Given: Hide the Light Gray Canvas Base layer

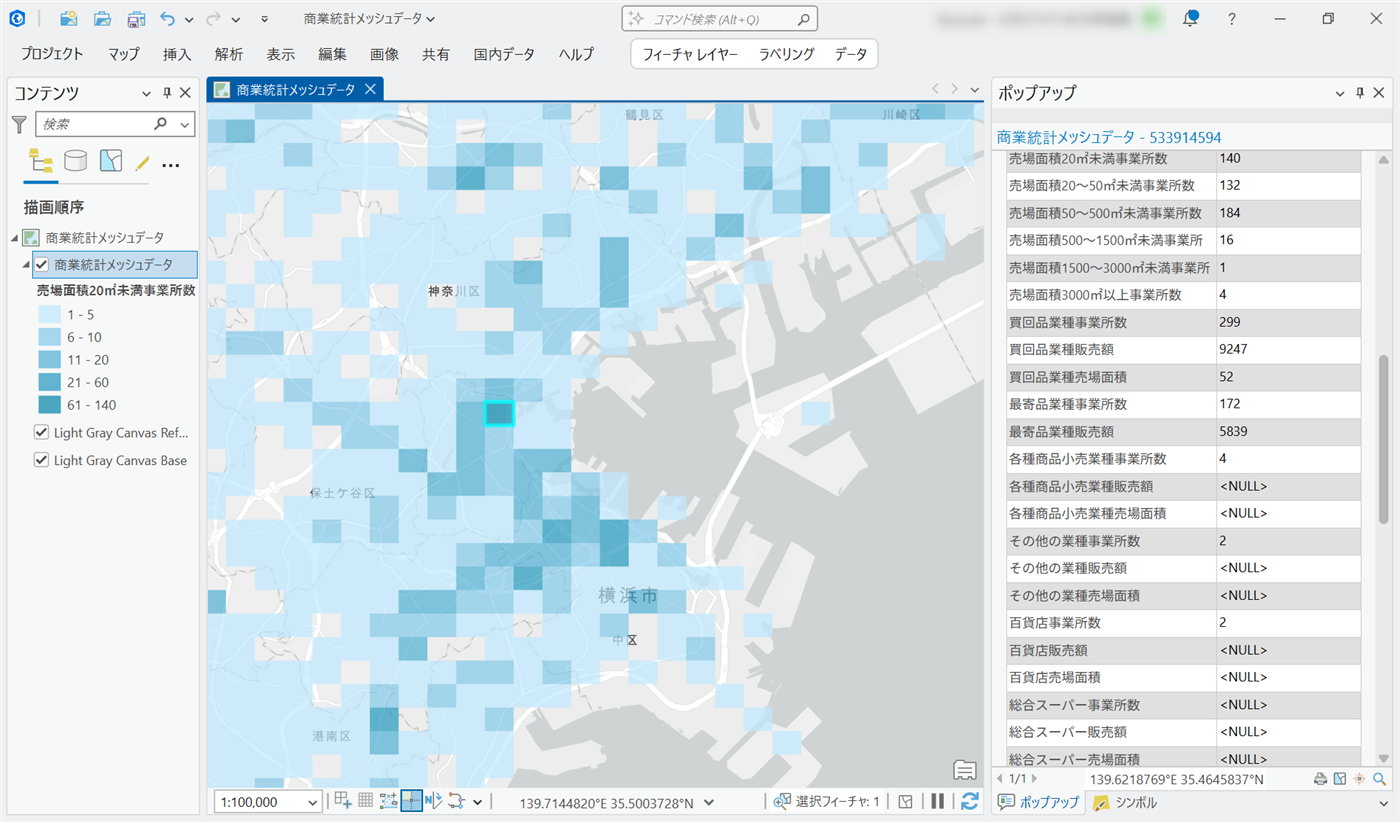Looking at the screenshot, I should tap(42, 460).
